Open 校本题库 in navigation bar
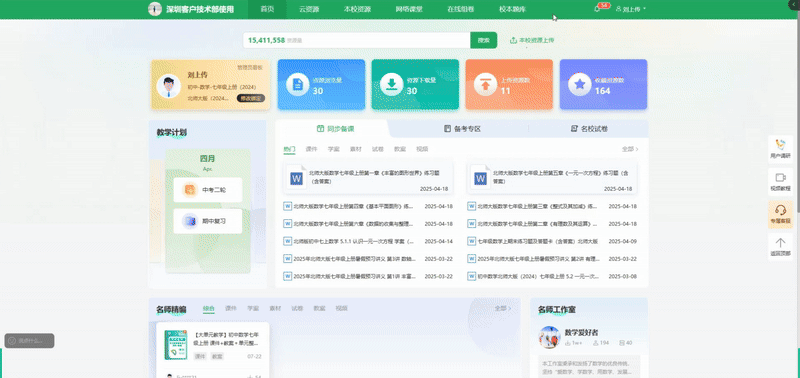The width and height of the screenshot is (800, 378). click(x=512, y=9)
